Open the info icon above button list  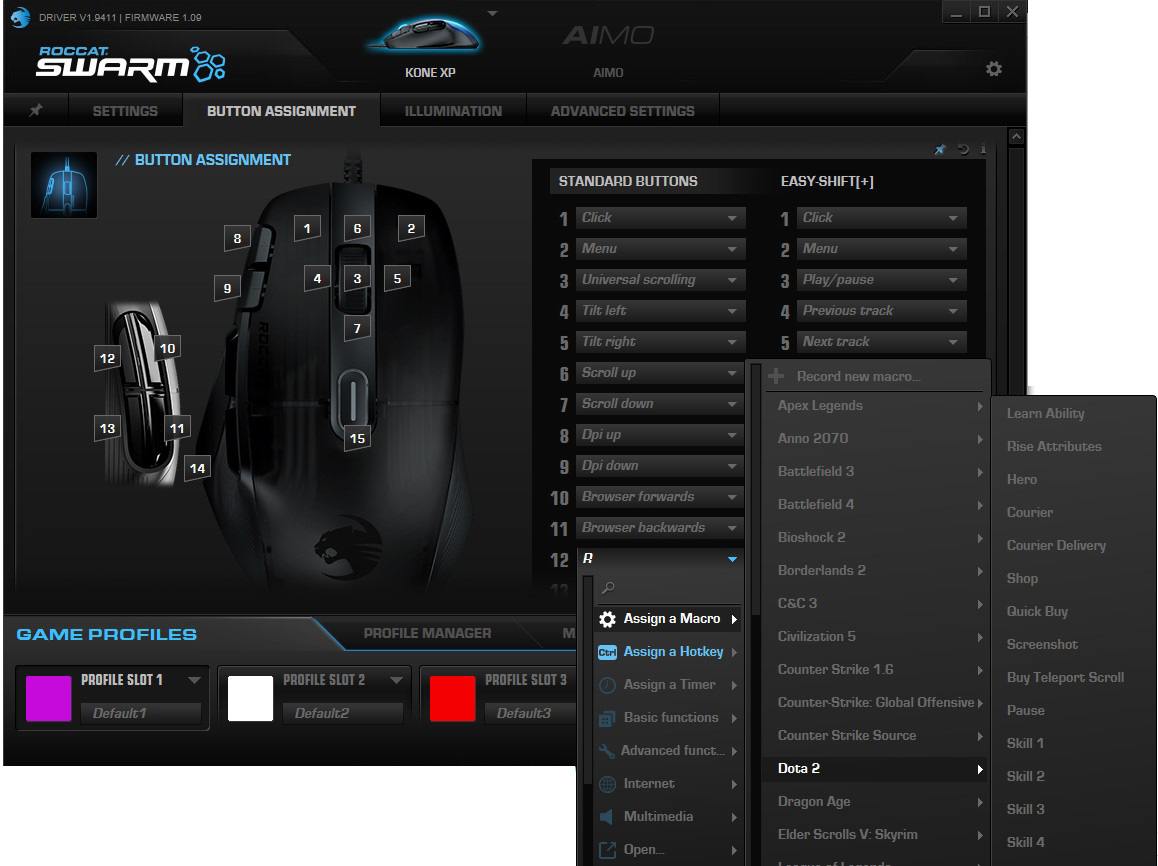pyautogui.click(x=983, y=149)
